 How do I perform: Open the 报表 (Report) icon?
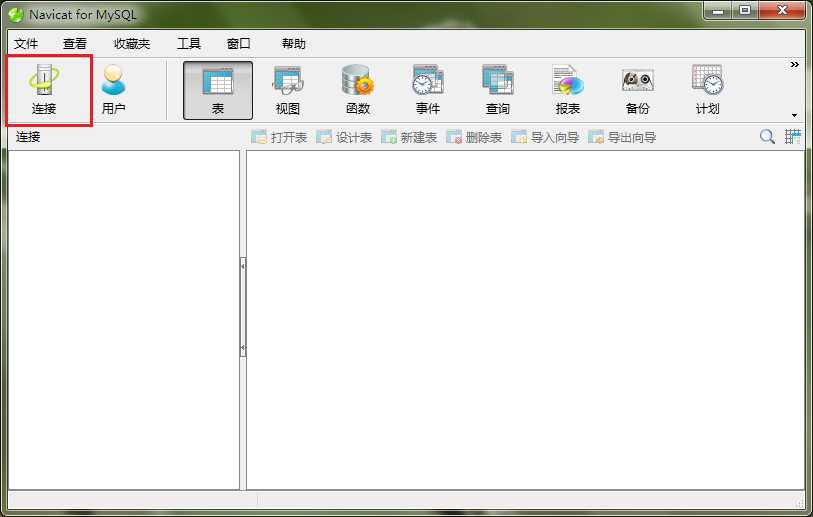coord(568,90)
